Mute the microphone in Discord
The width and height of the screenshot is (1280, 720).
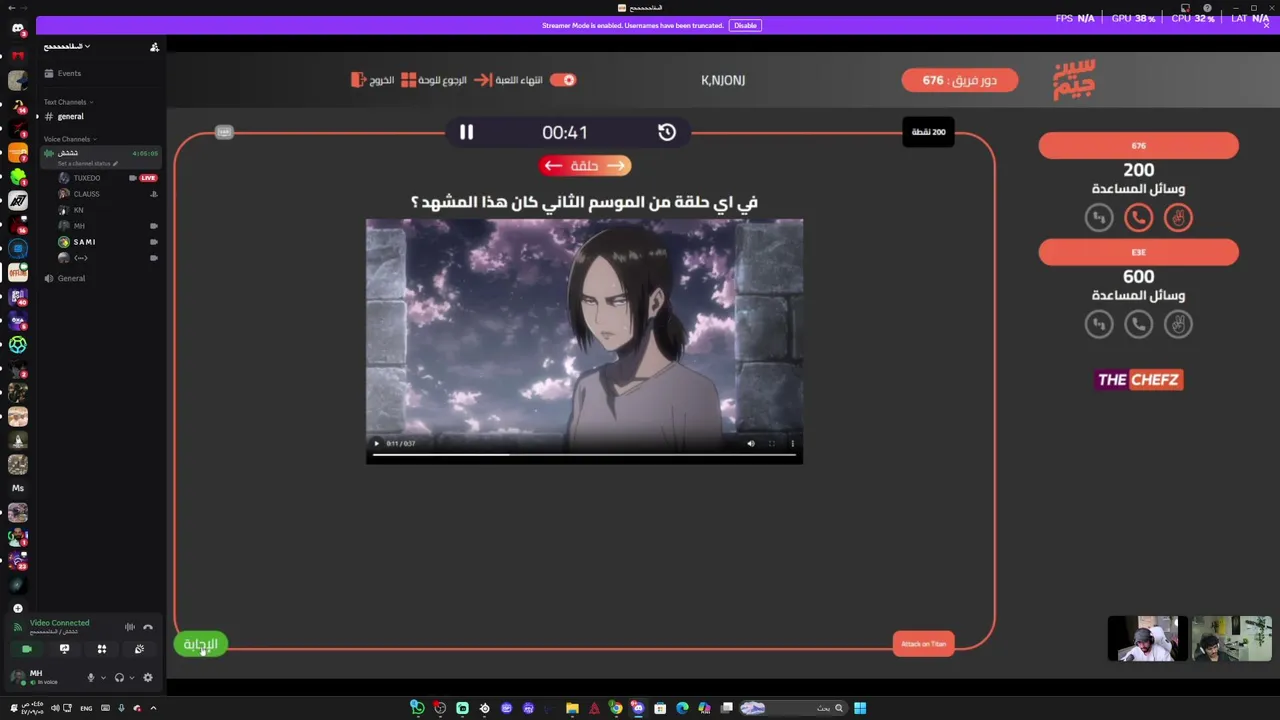[90, 677]
